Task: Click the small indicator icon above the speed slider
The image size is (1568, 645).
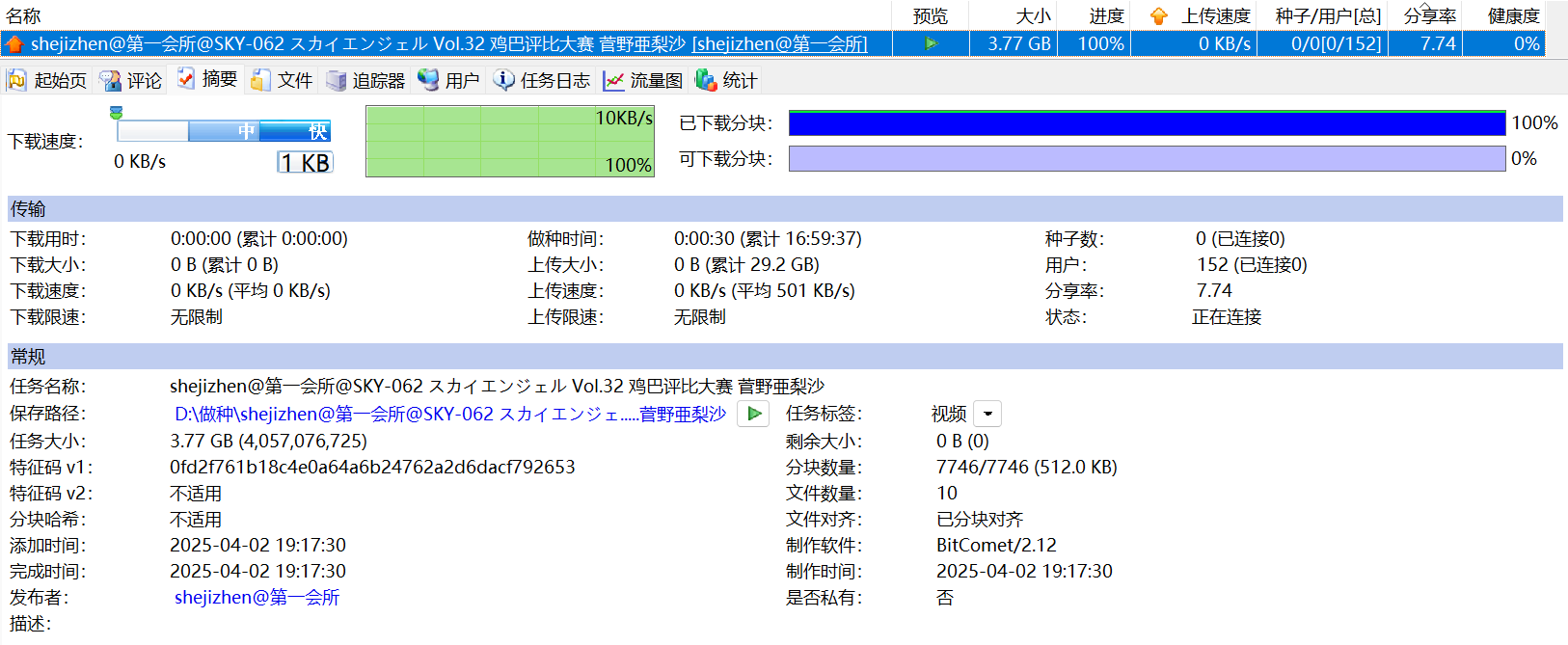Action: point(116,113)
